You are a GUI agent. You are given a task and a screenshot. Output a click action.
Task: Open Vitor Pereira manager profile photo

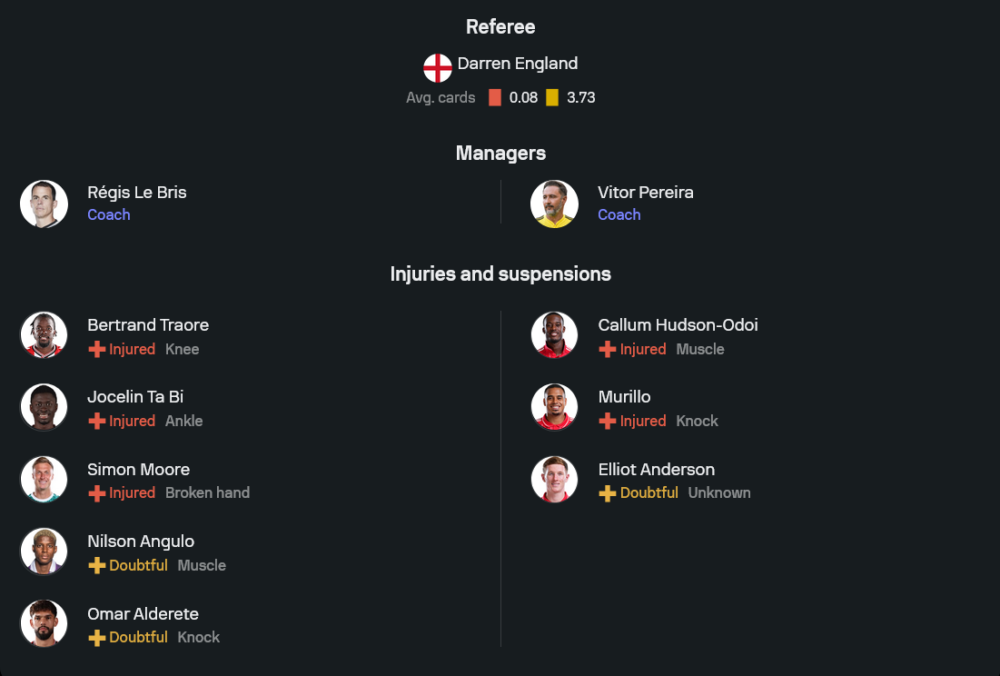pos(554,204)
